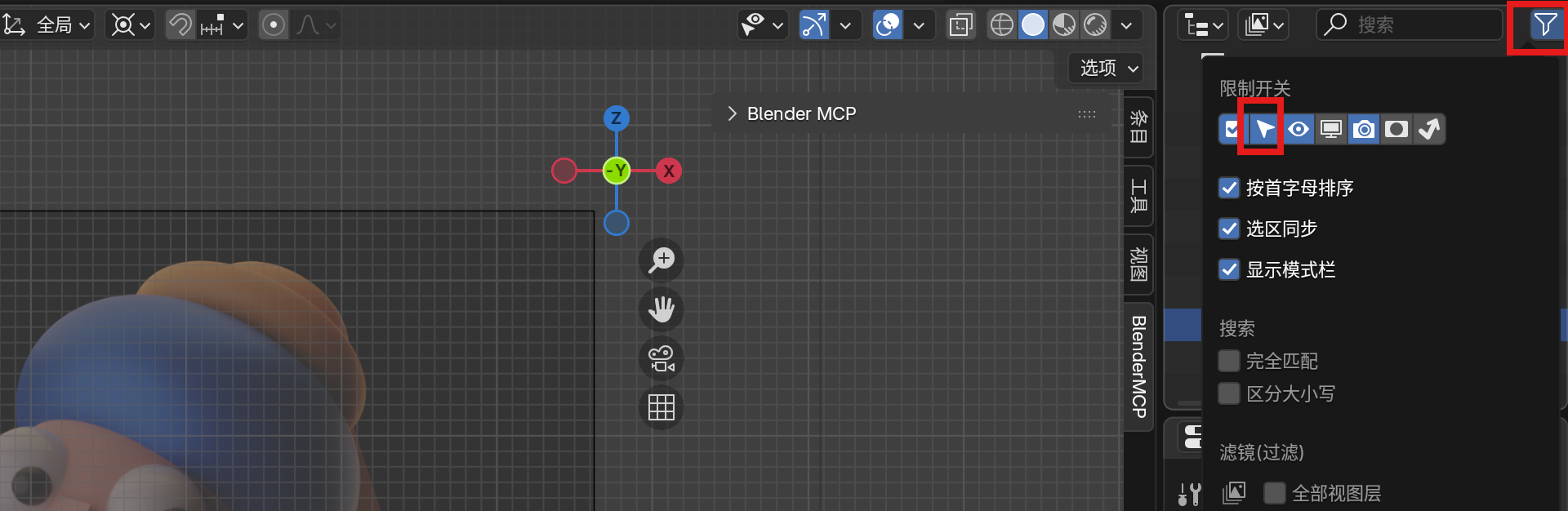Enable 区分大小写 checkbox
The height and width of the screenshot is (511, 1568).
click(1229, 393)
